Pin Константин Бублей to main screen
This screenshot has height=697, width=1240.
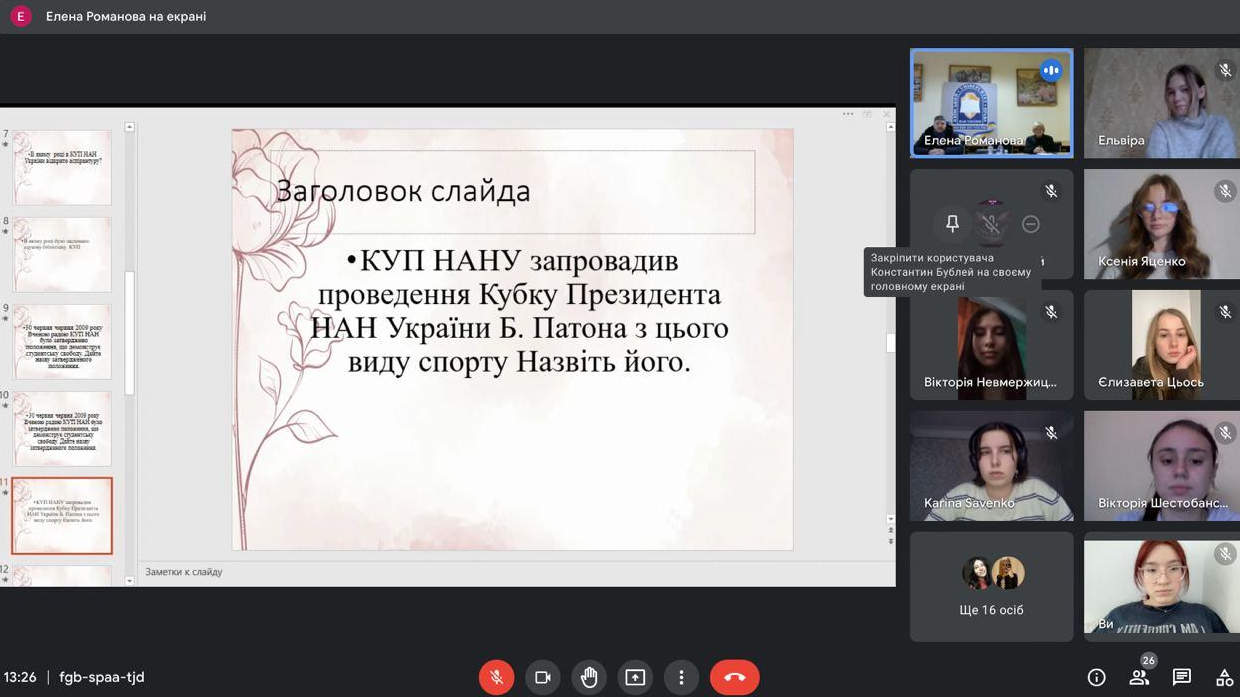pyautogui.click(x=952, y=224)
